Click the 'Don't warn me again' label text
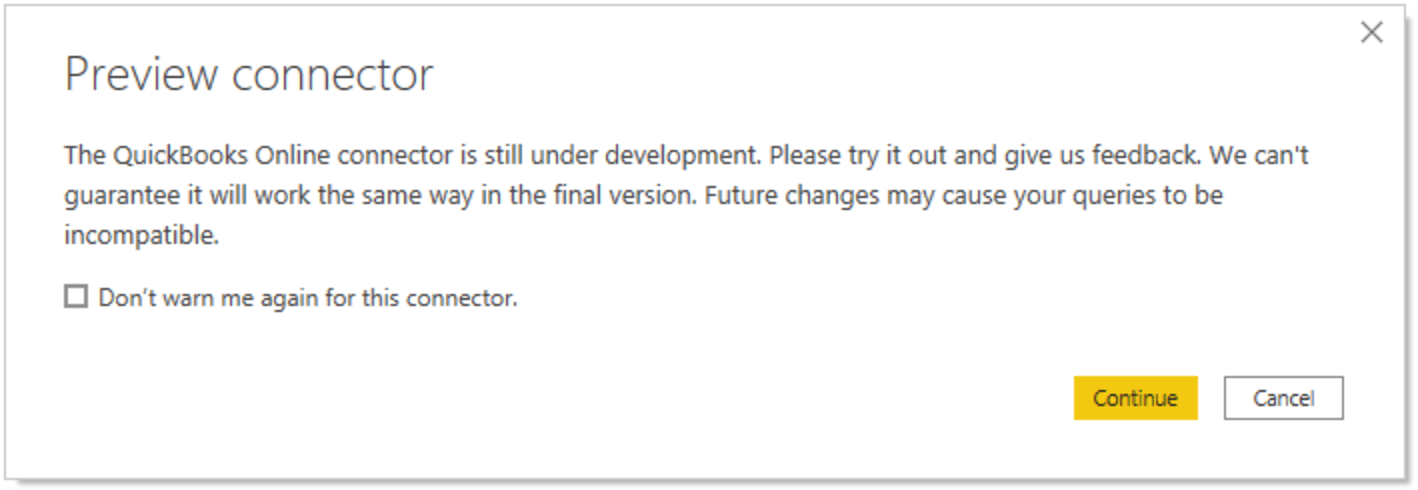The height and width of the screenshot is (490, 1418). [x=307, y=297]
